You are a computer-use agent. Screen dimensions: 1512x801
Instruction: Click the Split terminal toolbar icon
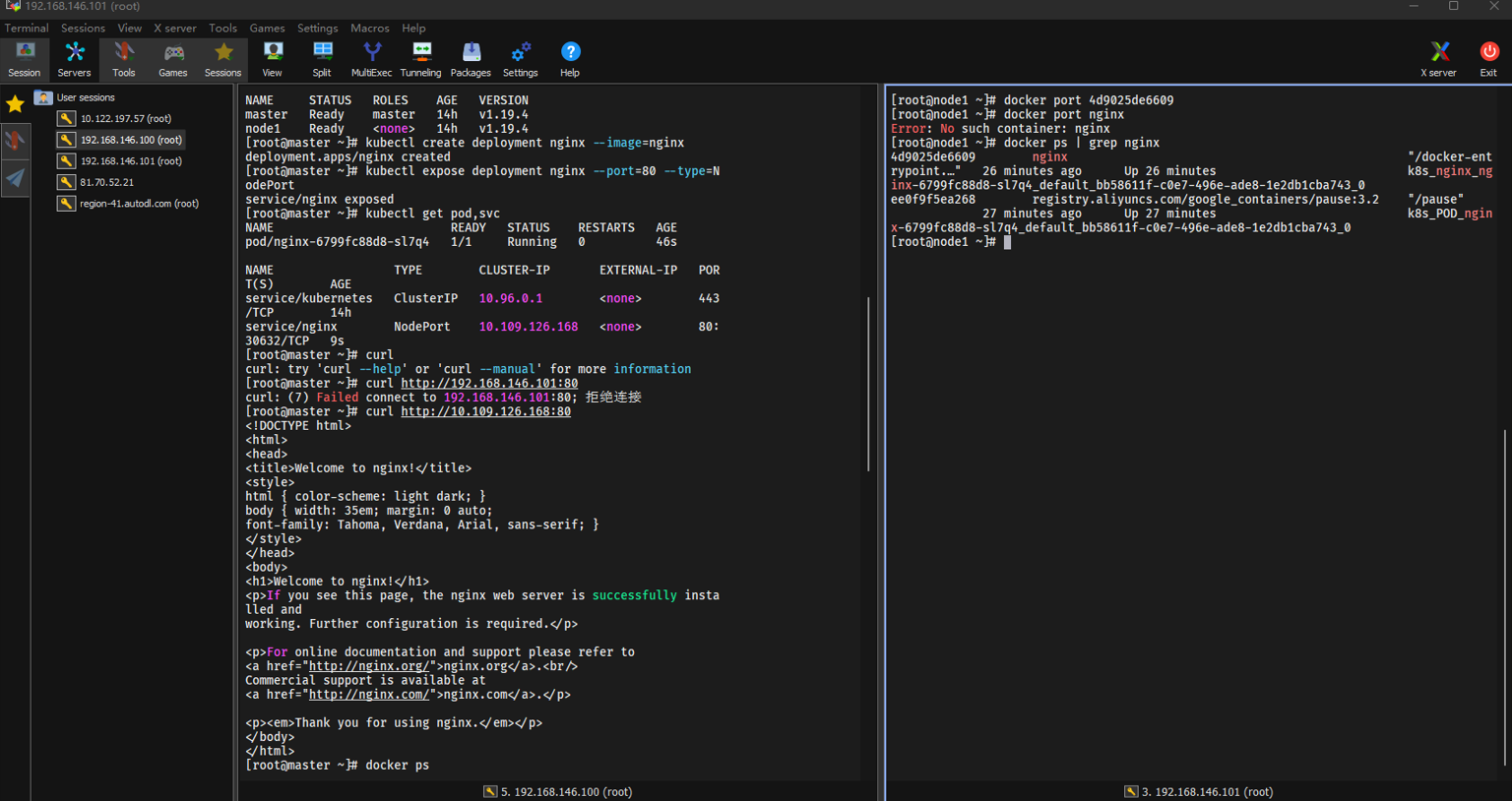(x=322, y=59)
